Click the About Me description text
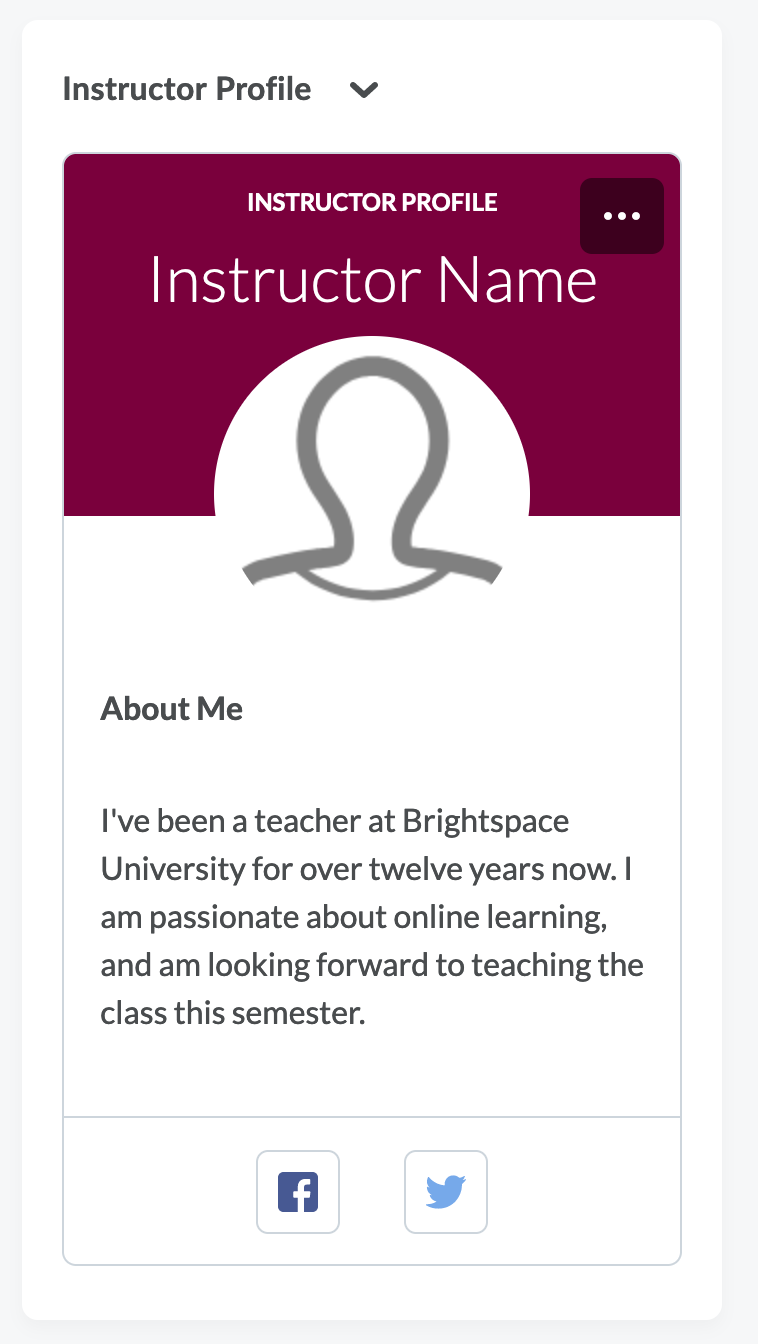758x1344 pixels. [371, 917]
